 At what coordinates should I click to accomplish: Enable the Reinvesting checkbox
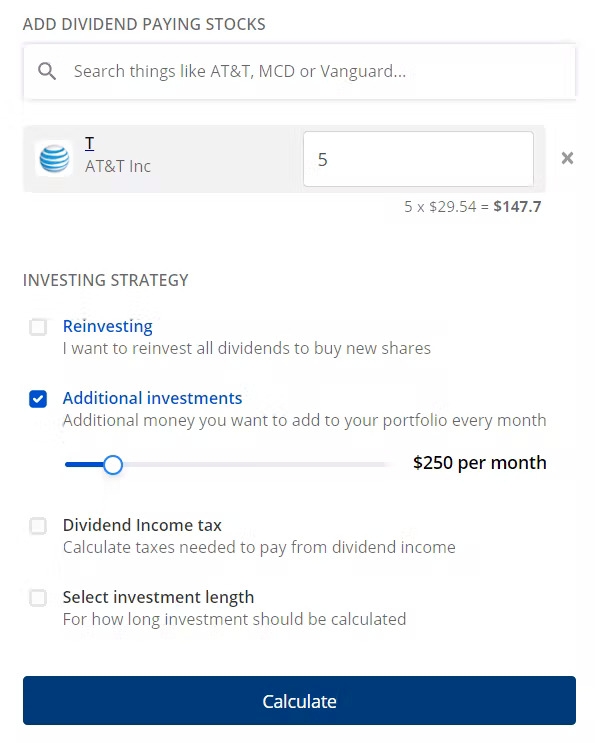click(38, 327)
